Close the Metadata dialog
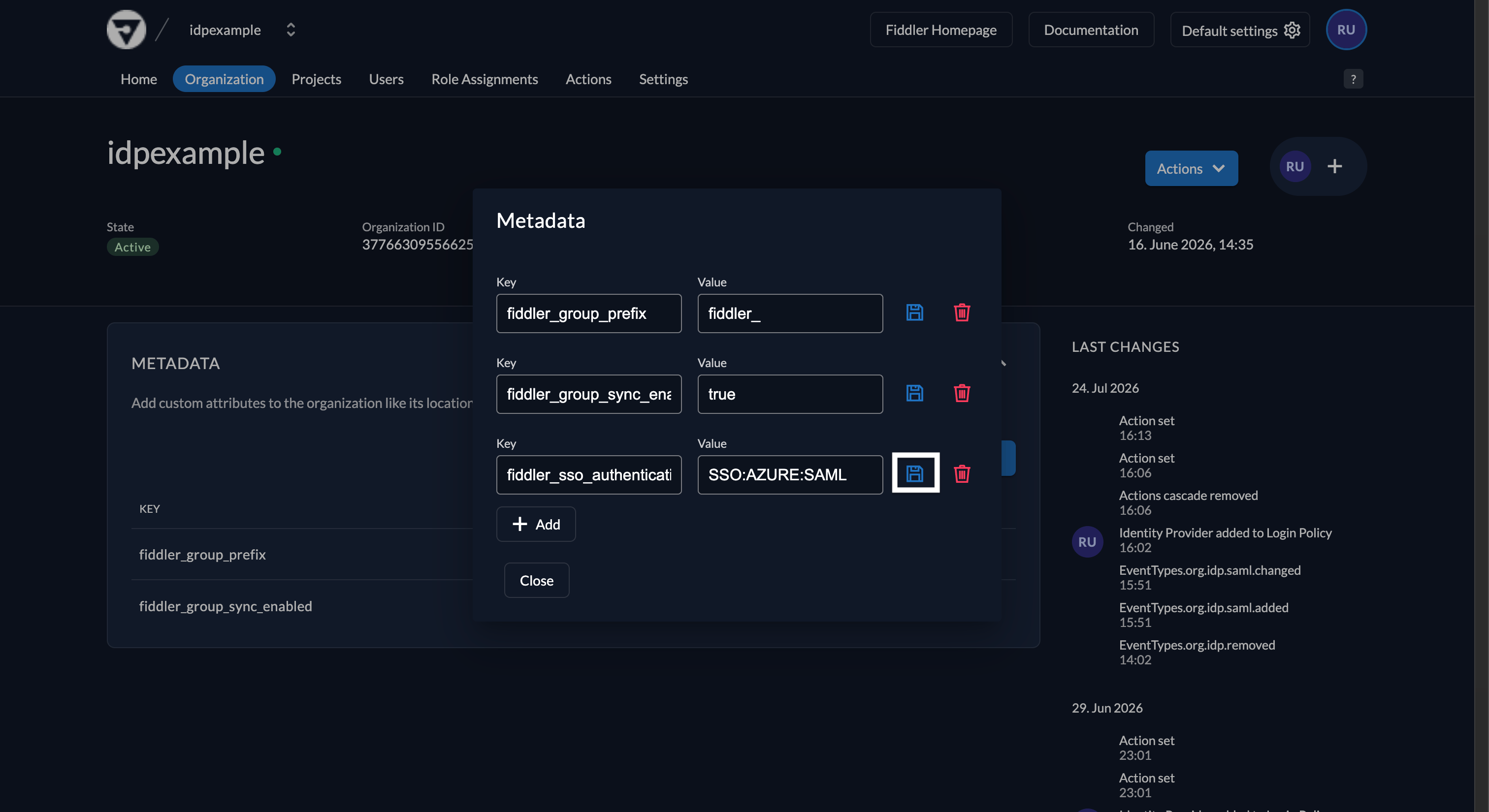 click(x=536, y=580)
